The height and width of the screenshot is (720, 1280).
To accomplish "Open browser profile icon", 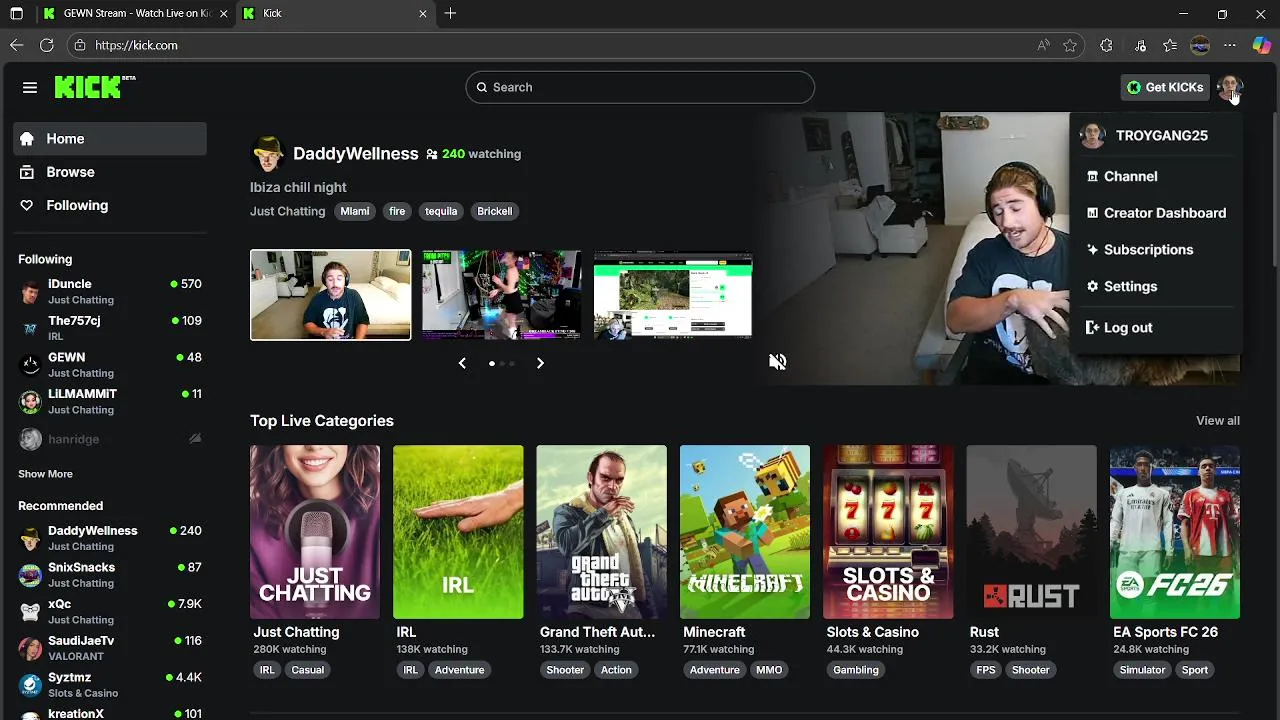I will 1200,45.
